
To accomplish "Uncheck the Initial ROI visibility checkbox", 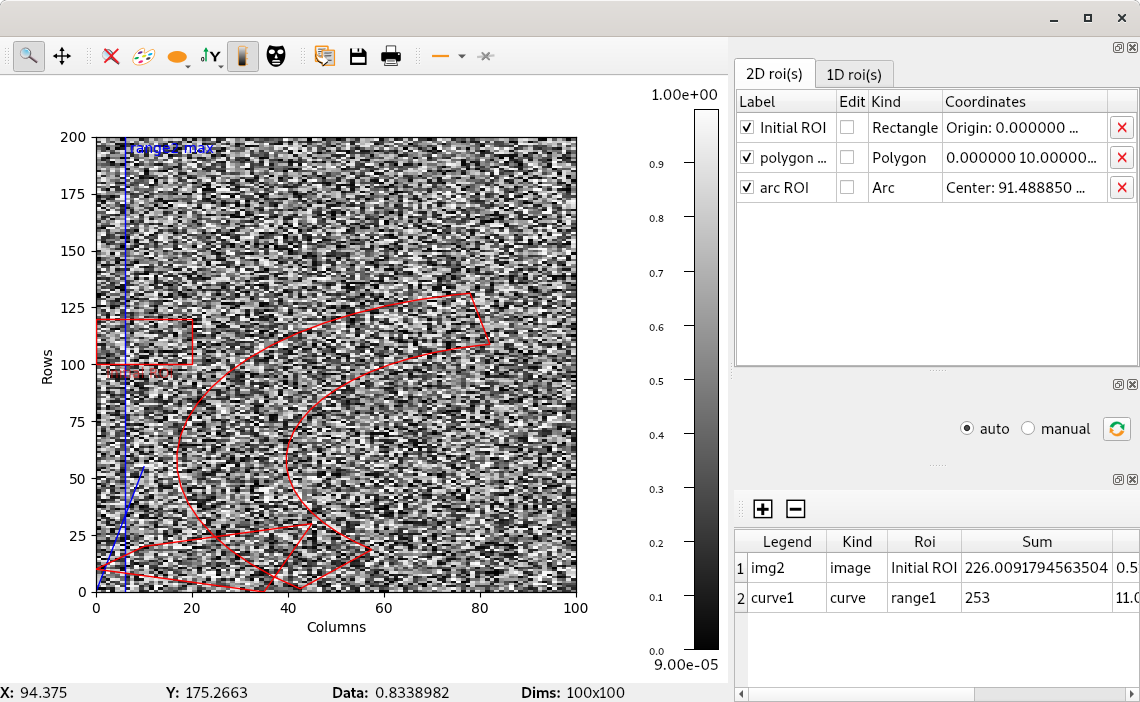I will point(747,128).
